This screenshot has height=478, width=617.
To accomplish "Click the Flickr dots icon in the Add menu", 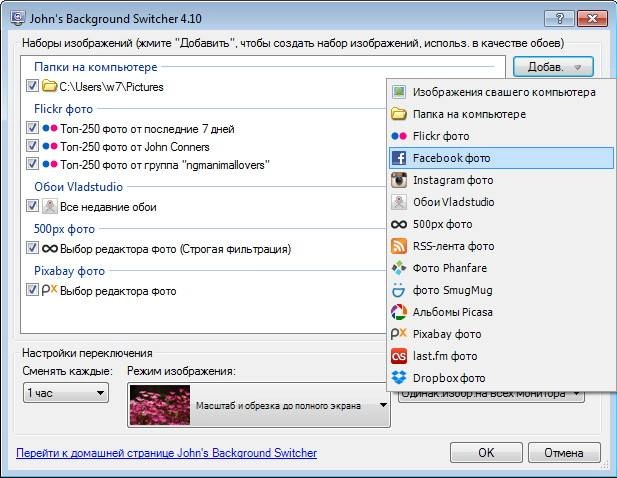I will coord(399,136).
